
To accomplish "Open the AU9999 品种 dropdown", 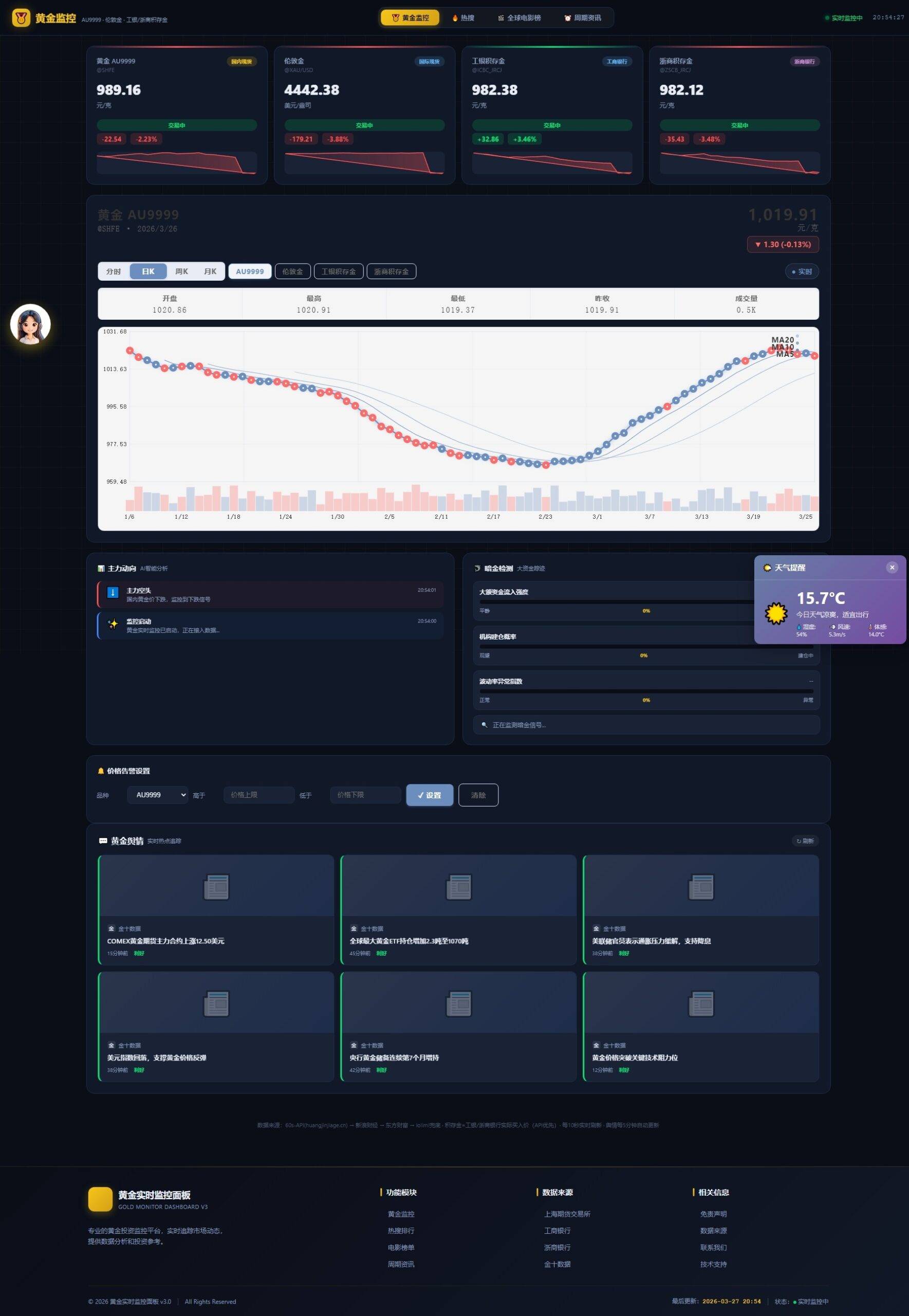I will click(x=158, y=795).
